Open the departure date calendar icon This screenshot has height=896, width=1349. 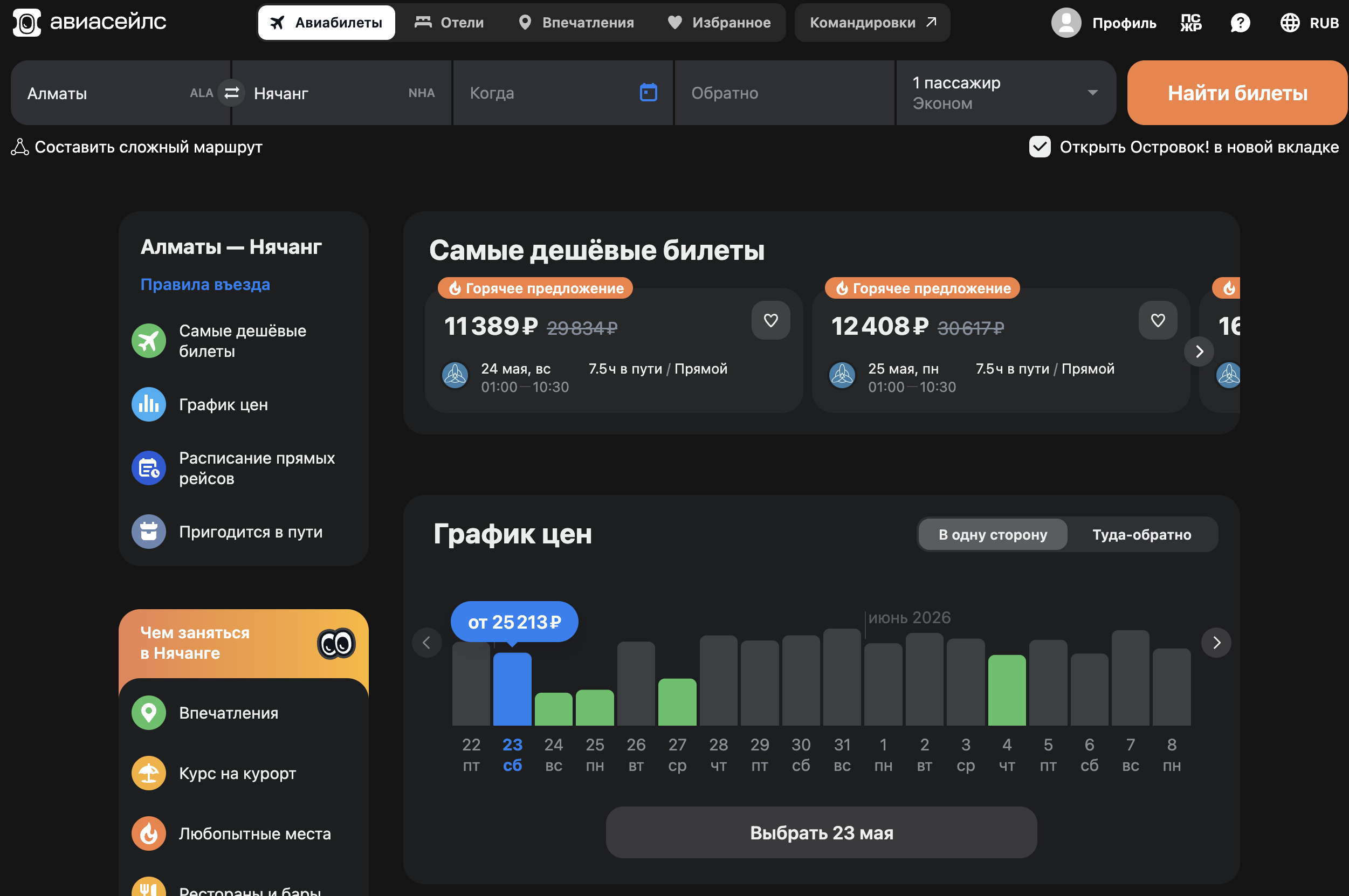click(x=648, y=92)
